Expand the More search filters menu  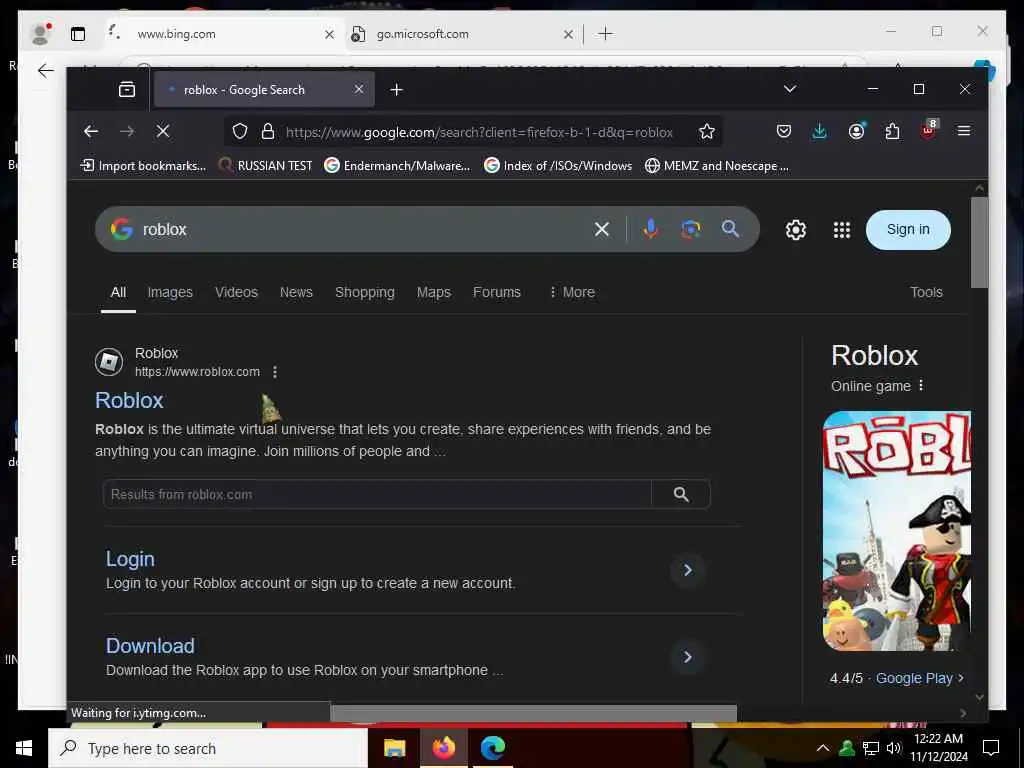pyautogui.click(x=572, y=292)
